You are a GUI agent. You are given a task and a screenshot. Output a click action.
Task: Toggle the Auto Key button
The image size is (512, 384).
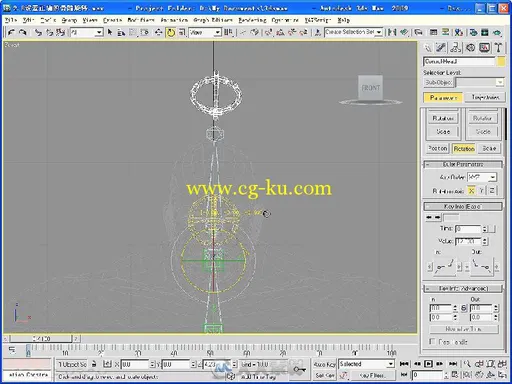[324, 364]
